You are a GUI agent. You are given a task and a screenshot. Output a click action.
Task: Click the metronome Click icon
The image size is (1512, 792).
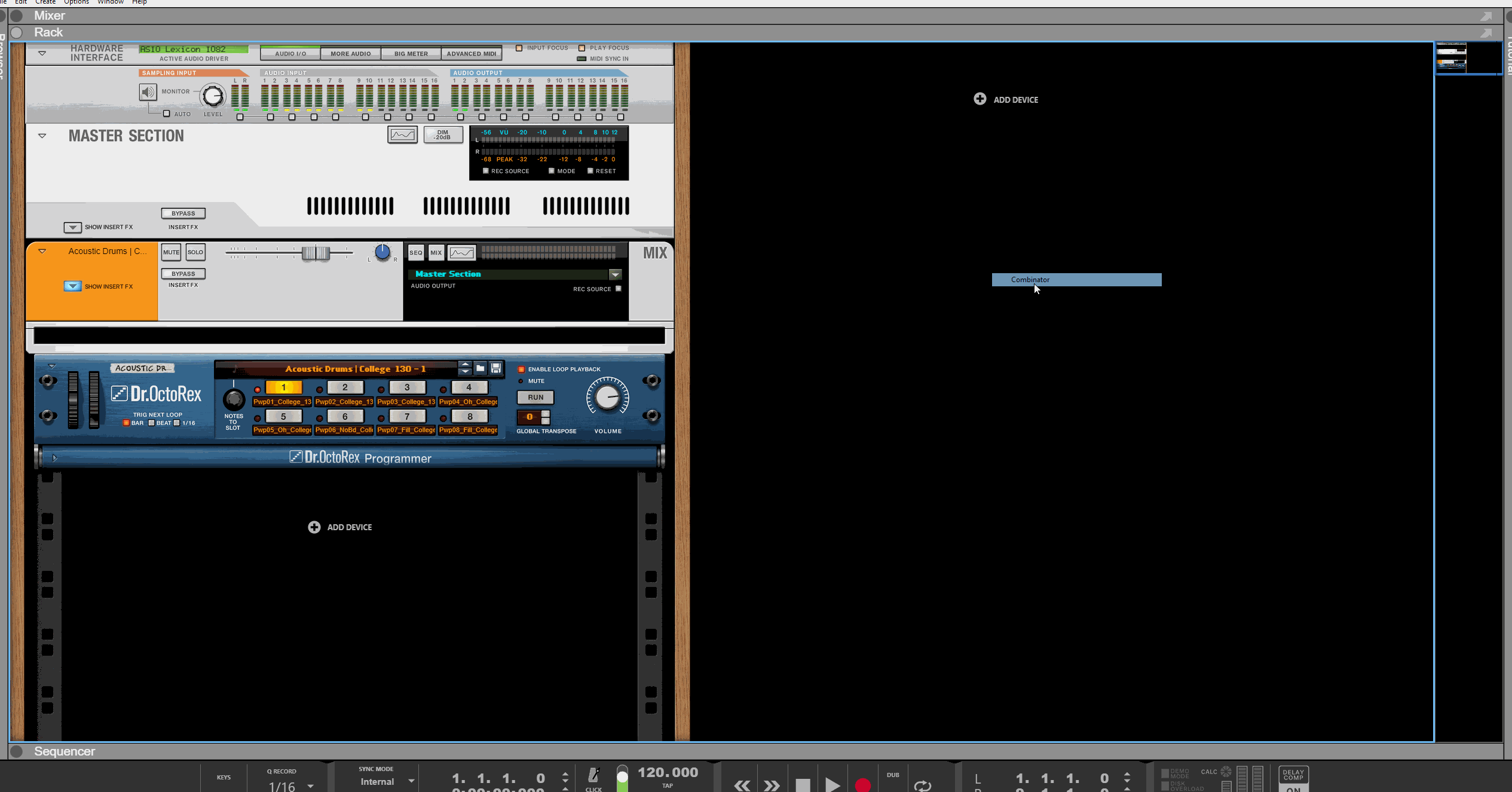(x=593, y=776)
